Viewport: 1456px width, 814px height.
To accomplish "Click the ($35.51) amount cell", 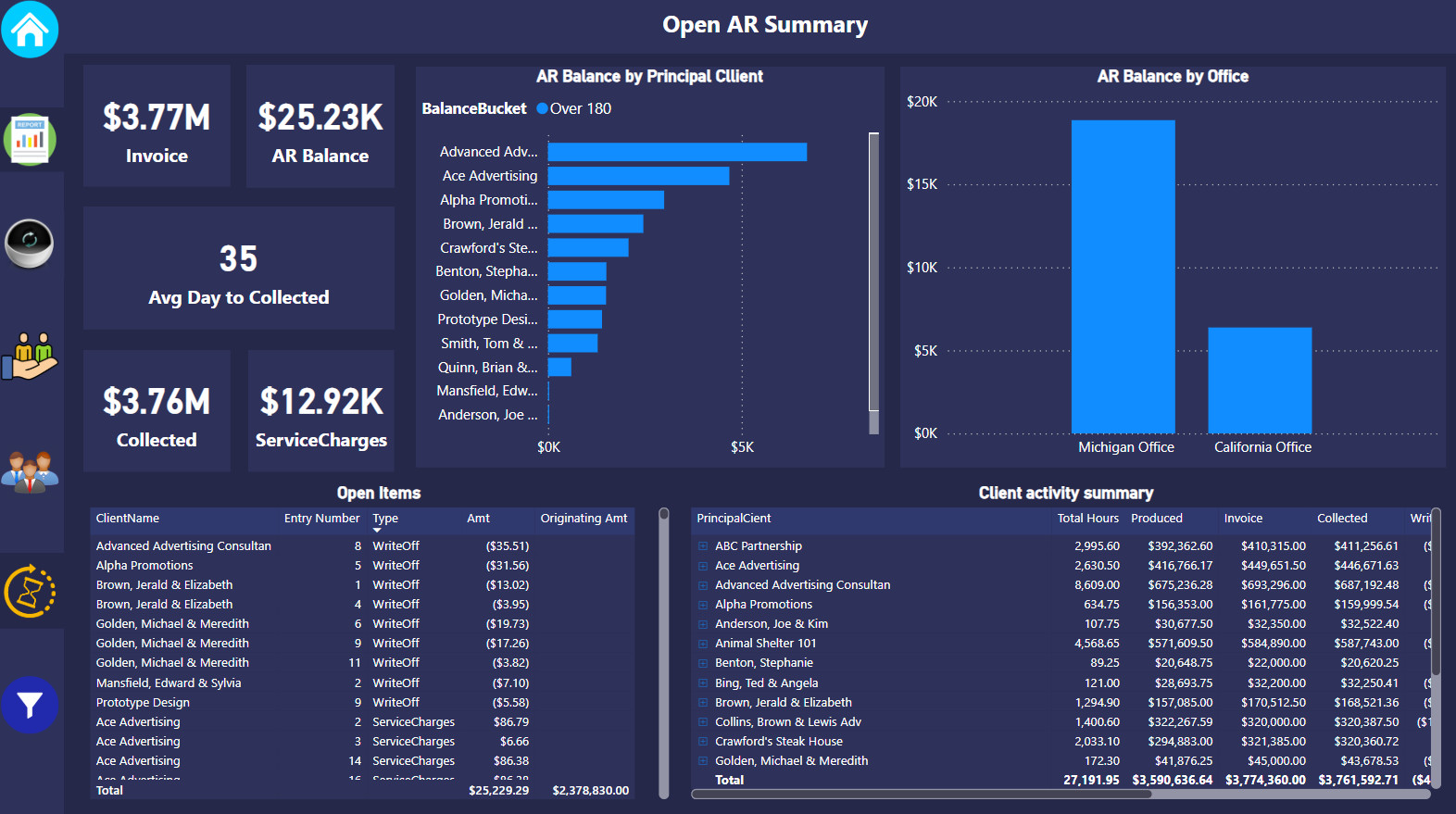I will [508, 546].
